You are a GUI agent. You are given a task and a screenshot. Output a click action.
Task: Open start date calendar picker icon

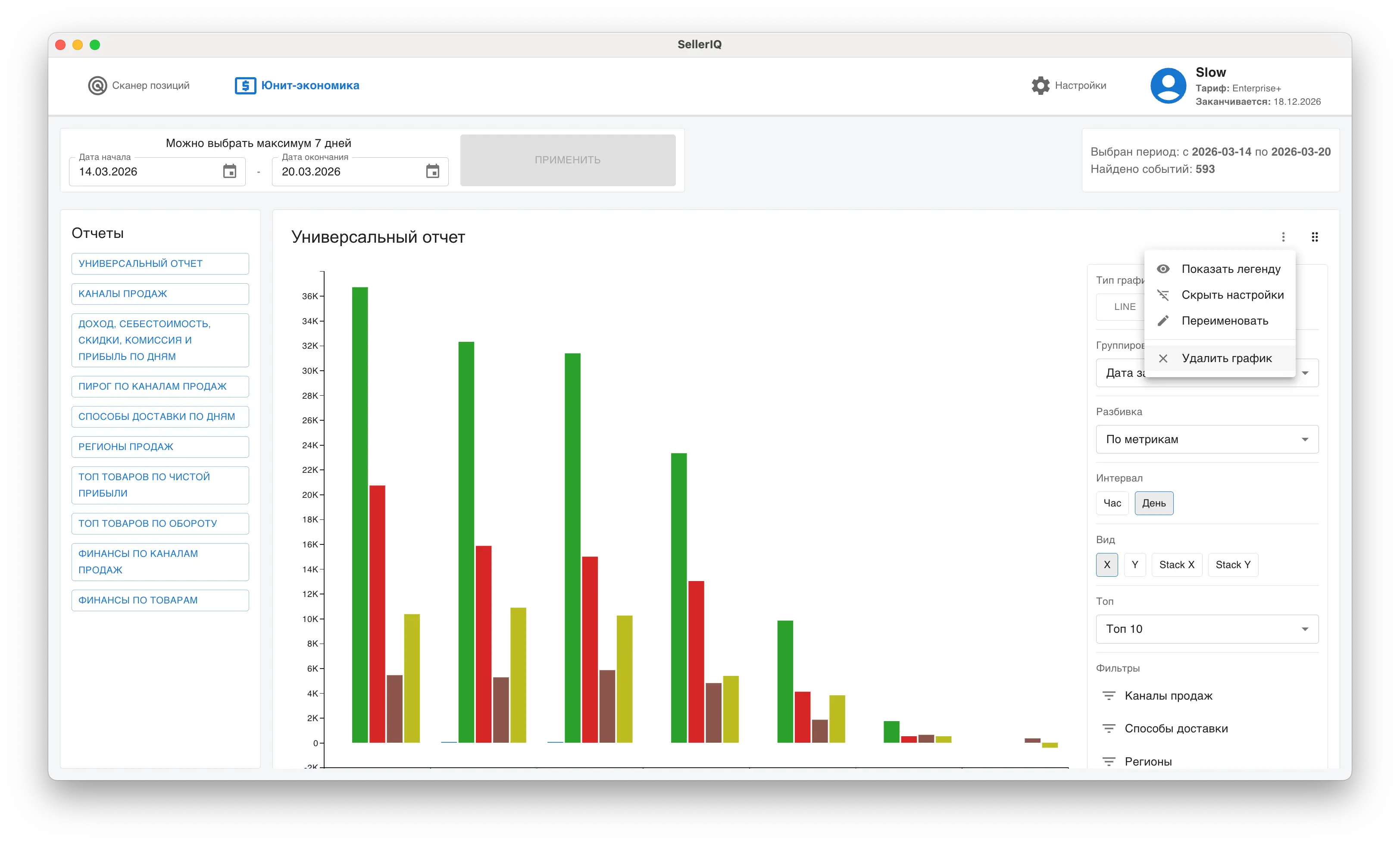tap(230, 171)
